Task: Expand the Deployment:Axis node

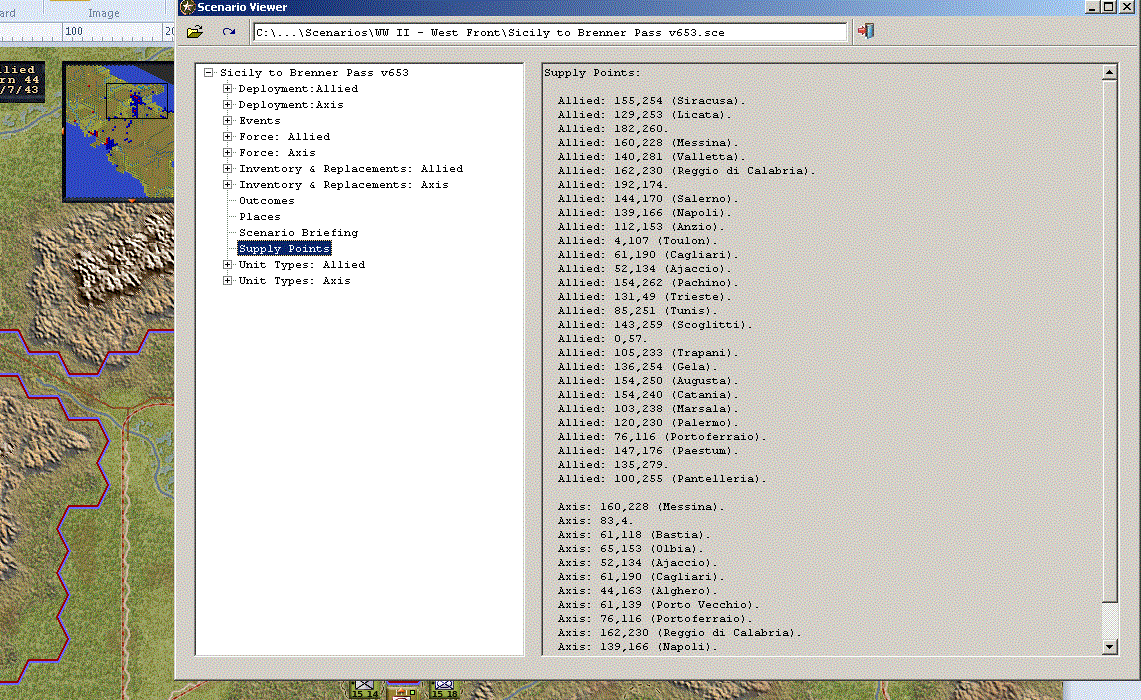Action: pos(228,105)
